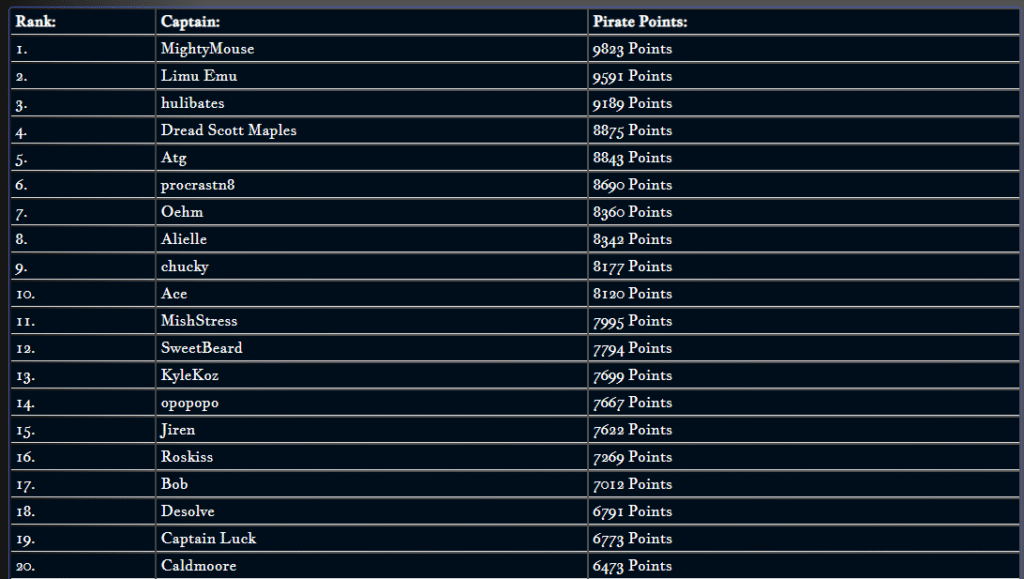Select the MishStress captain entry
The image size is (1024, 579).
click(x=199, y=321)
